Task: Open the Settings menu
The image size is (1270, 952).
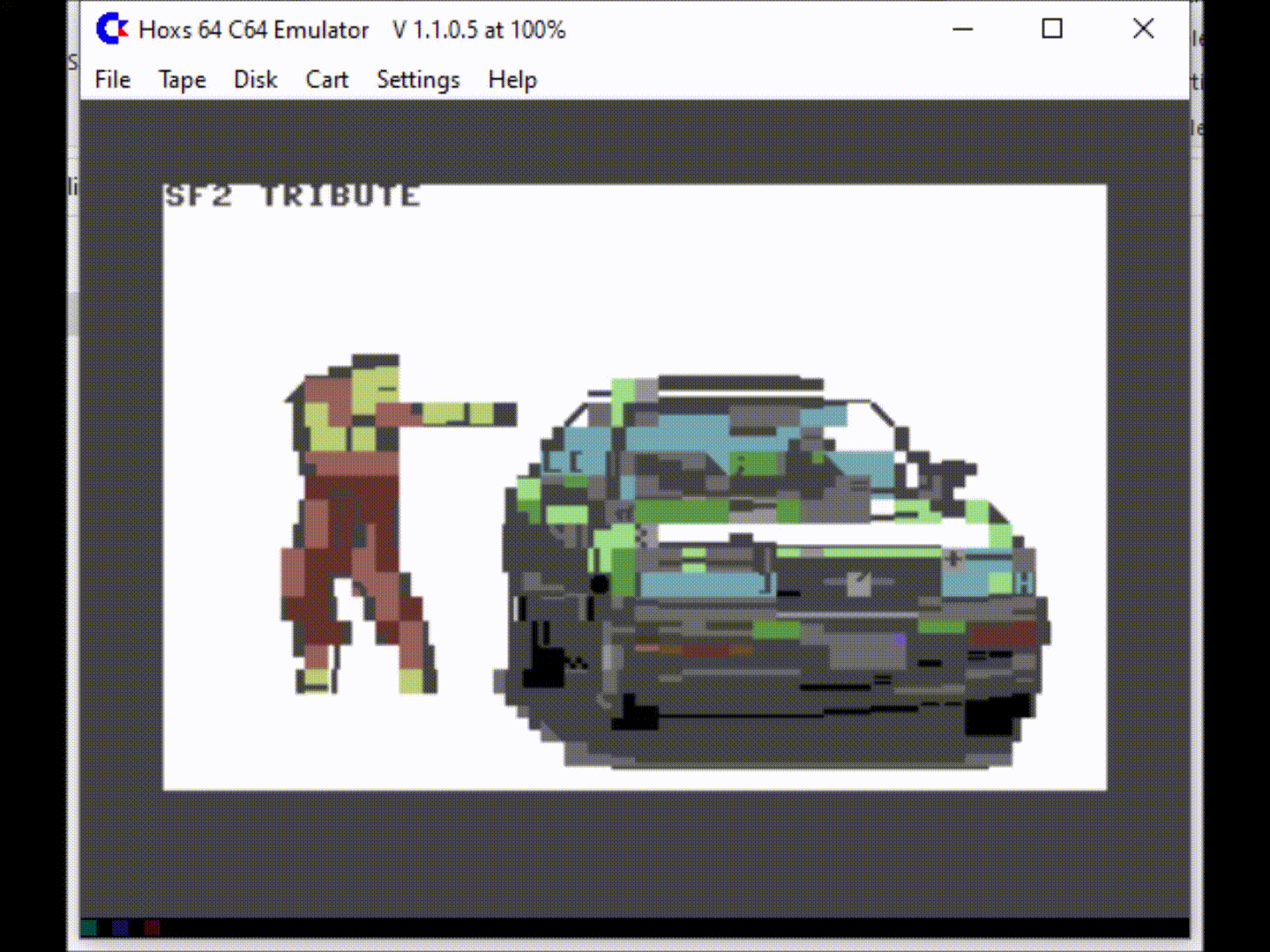Action: coord(418,80)
